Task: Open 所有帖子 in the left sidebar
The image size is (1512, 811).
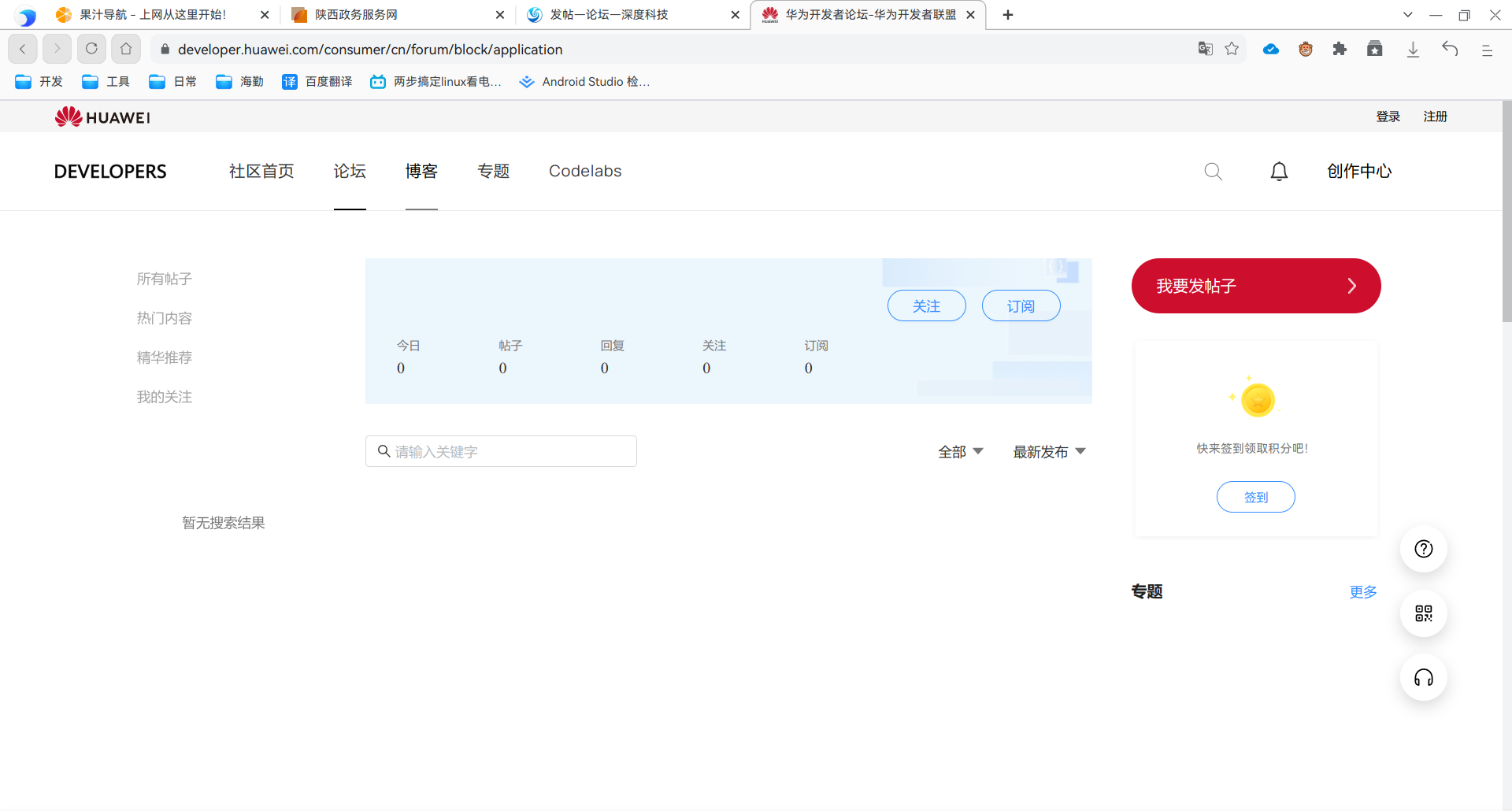Action: pos(165,279)
